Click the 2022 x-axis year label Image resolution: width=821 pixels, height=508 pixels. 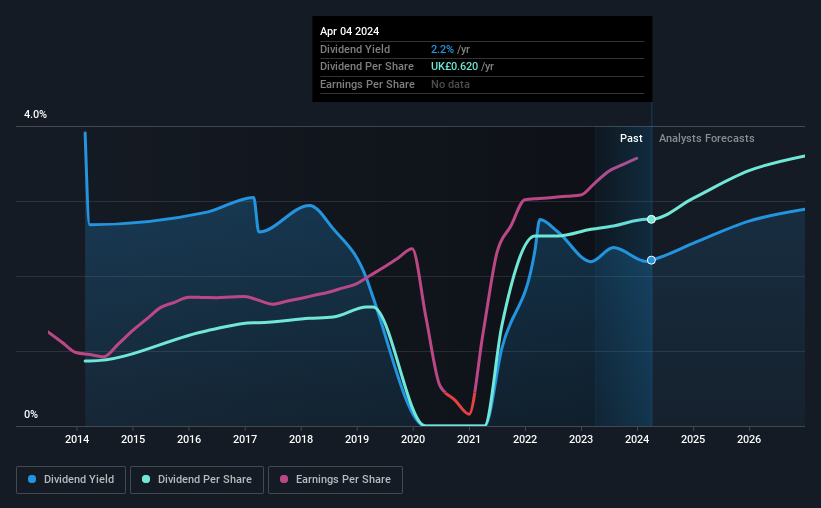(525, 439)
